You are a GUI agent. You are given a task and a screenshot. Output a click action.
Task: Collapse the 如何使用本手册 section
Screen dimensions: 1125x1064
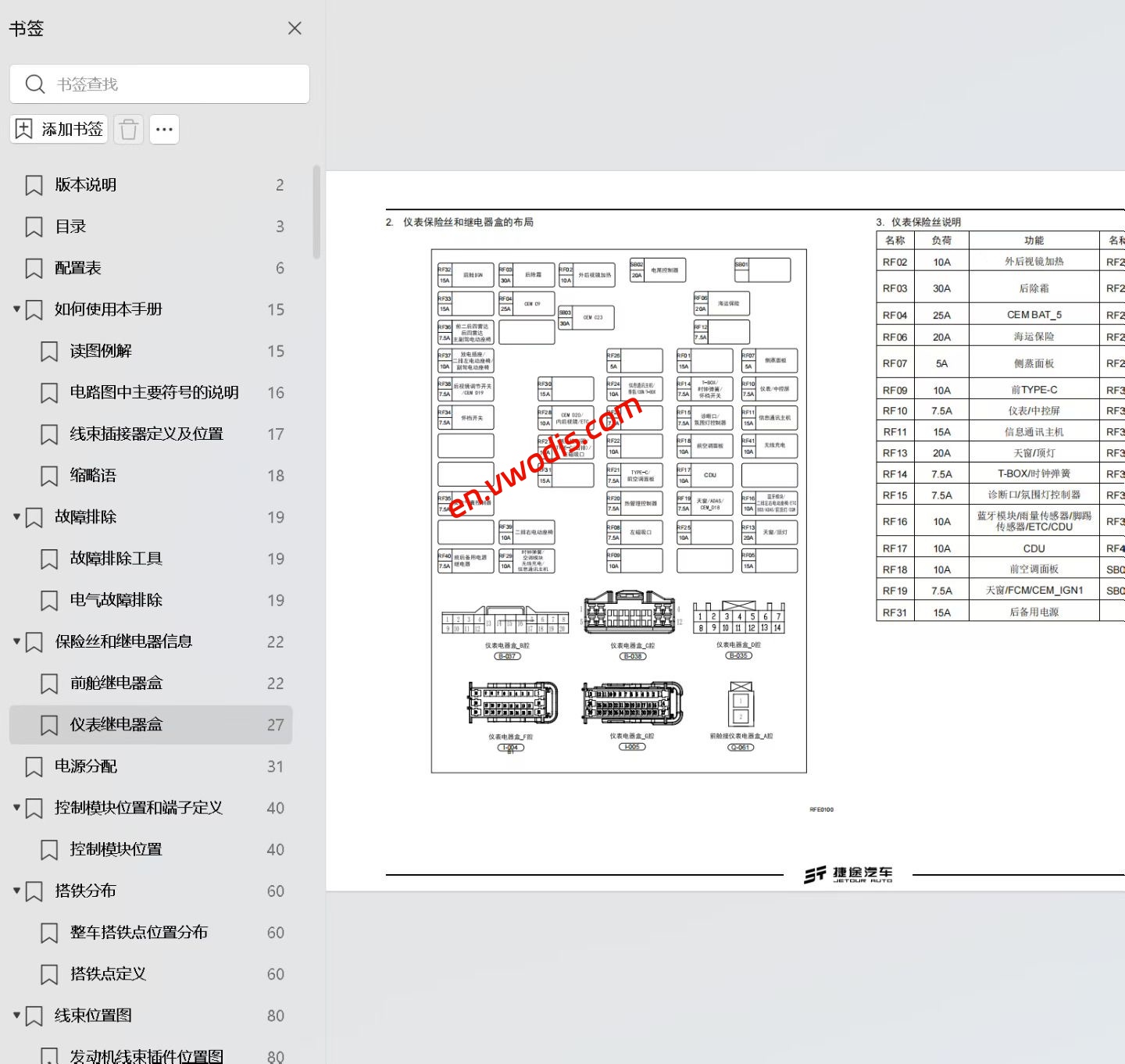click(x=16, y=309)
